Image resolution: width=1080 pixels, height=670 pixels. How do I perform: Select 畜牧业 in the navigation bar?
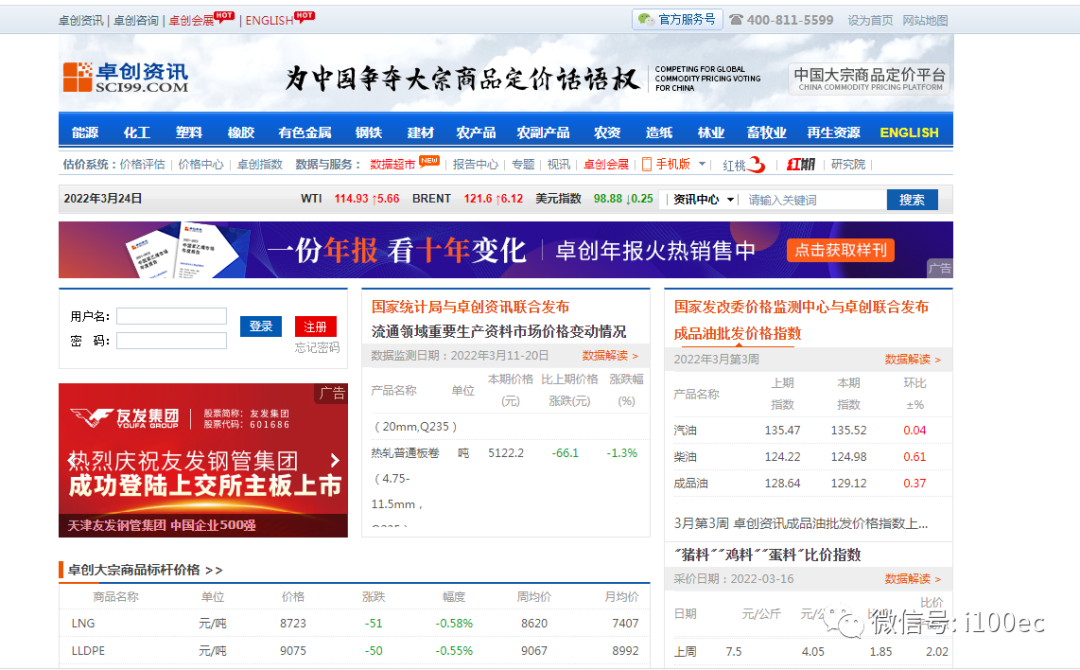pyautogui.click(x=767, y=132)
